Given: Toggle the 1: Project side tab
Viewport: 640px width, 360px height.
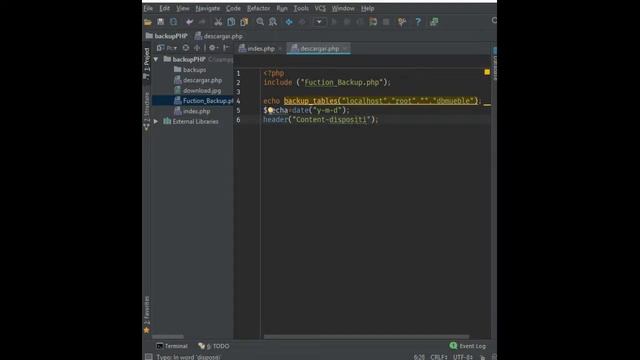Looking at the screenshot, I should pyautogui.click(x=147, y=63).
